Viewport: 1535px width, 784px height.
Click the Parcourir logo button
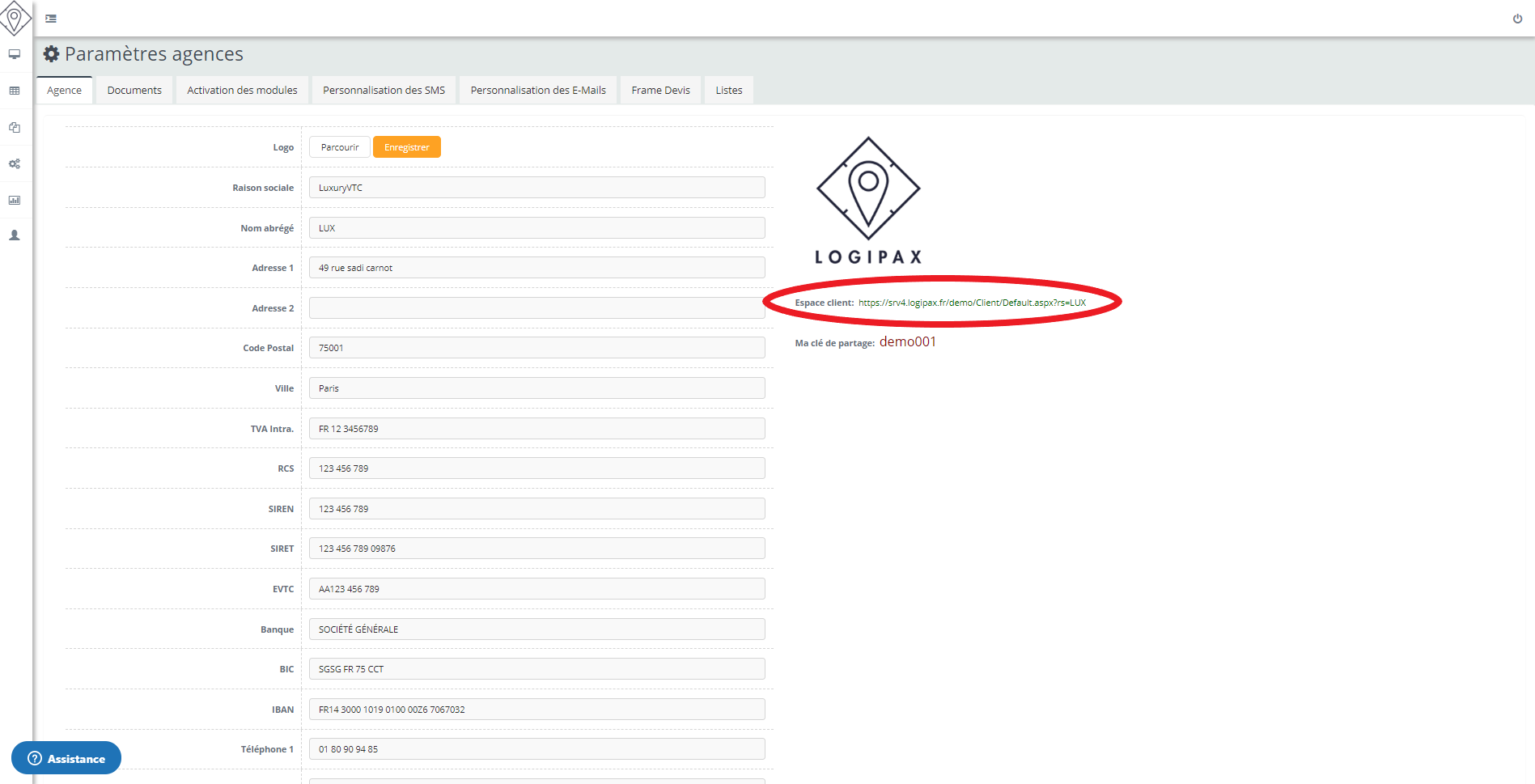pyautogui.click(x=339, y=147)
